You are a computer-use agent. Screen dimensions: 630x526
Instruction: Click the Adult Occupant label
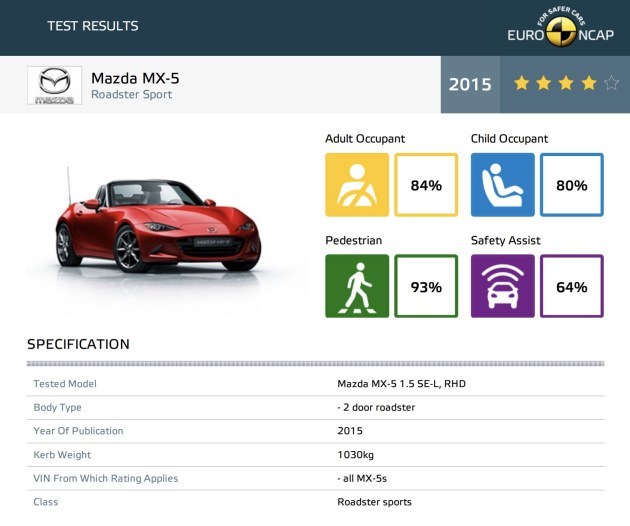click(365, 139)
